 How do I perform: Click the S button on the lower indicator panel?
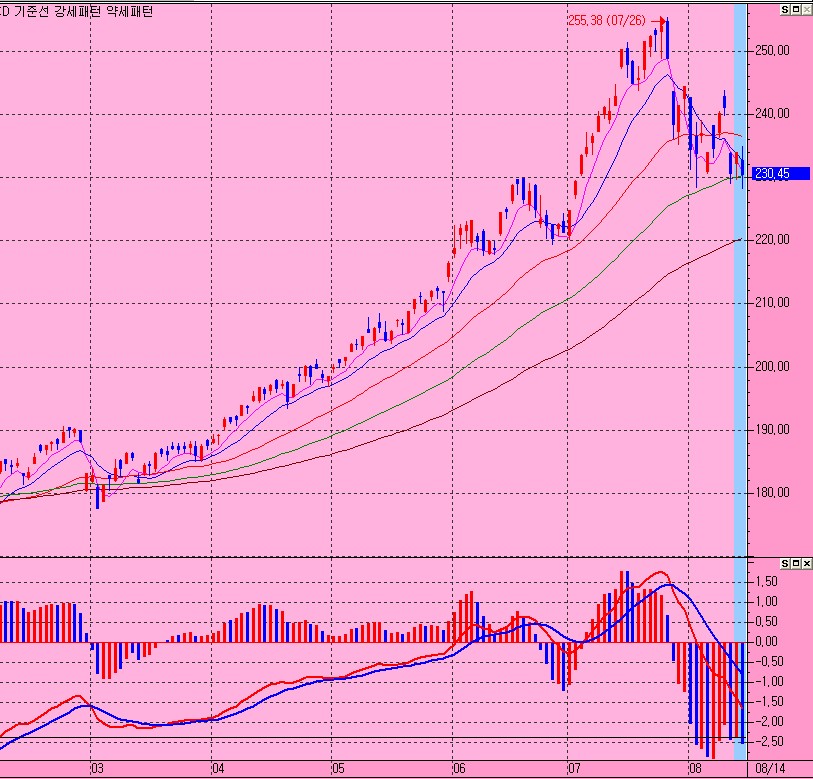pos(784,565)
